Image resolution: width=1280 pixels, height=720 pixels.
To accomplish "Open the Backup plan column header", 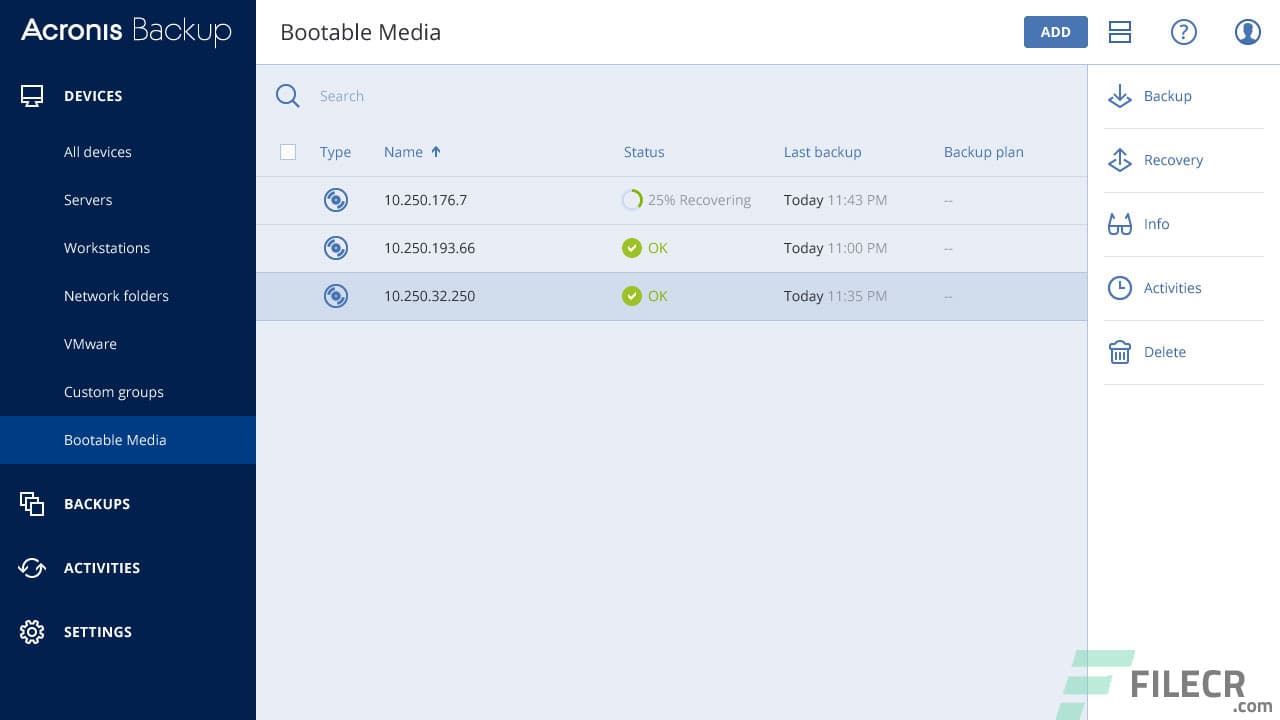I will (x=983, y=152).
